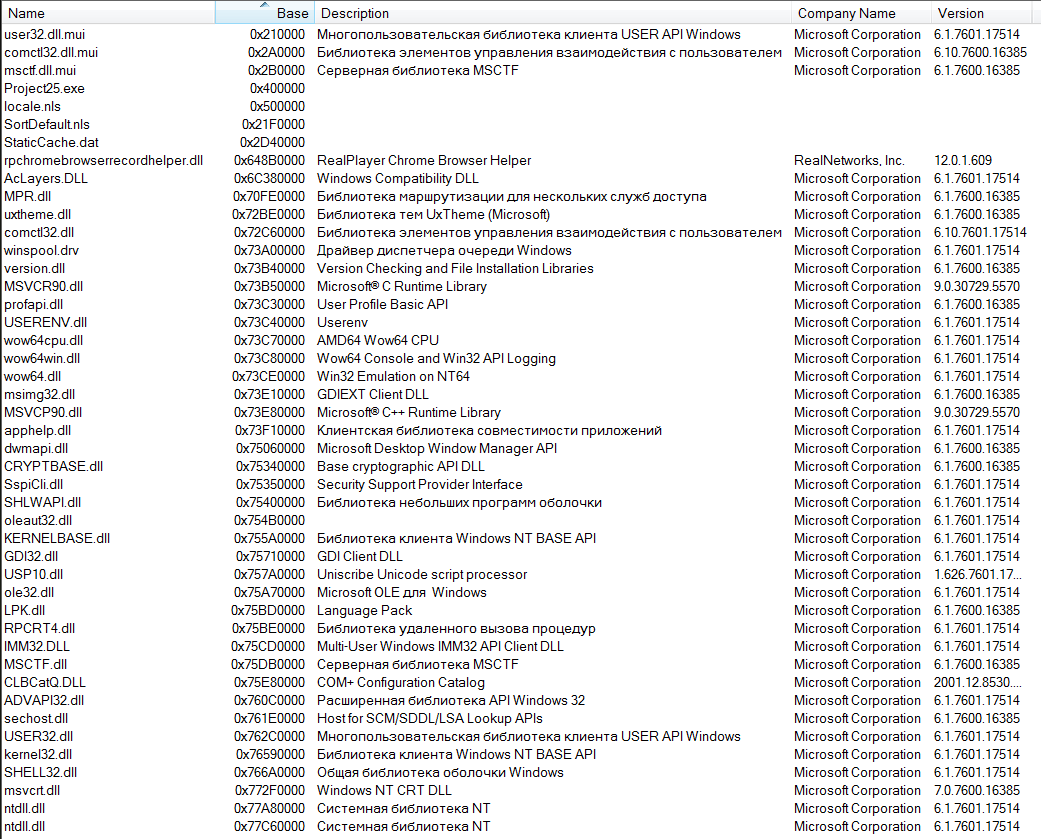Select comctl32.dll module entry
Viewport: 1041px width, 839px height.
520,232
